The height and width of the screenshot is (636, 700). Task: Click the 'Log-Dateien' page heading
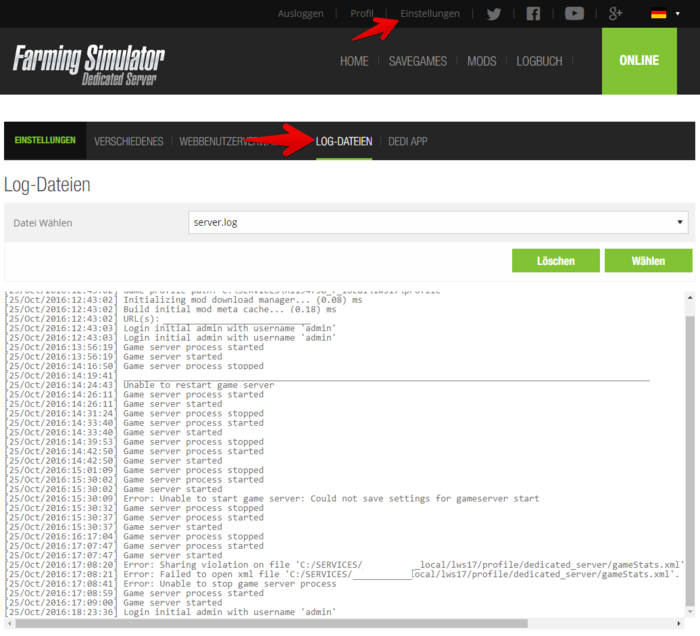47,185
